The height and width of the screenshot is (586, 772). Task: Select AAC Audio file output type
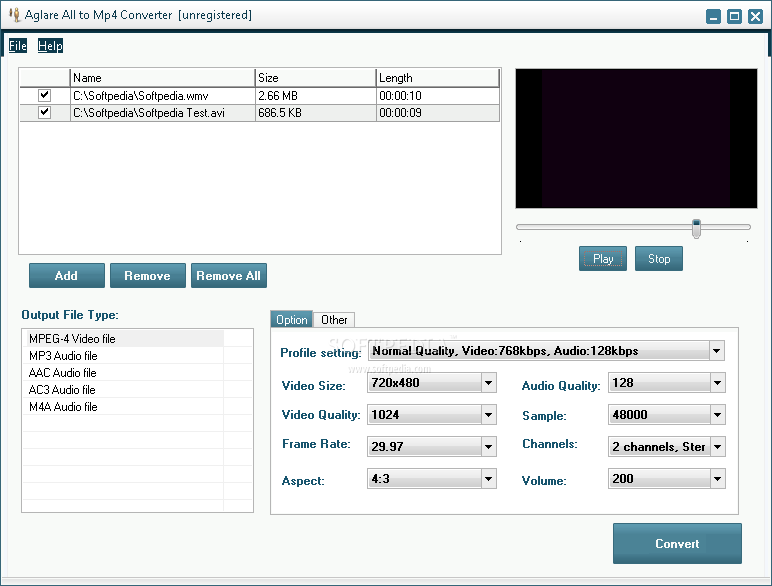click(x=123, y=373)
